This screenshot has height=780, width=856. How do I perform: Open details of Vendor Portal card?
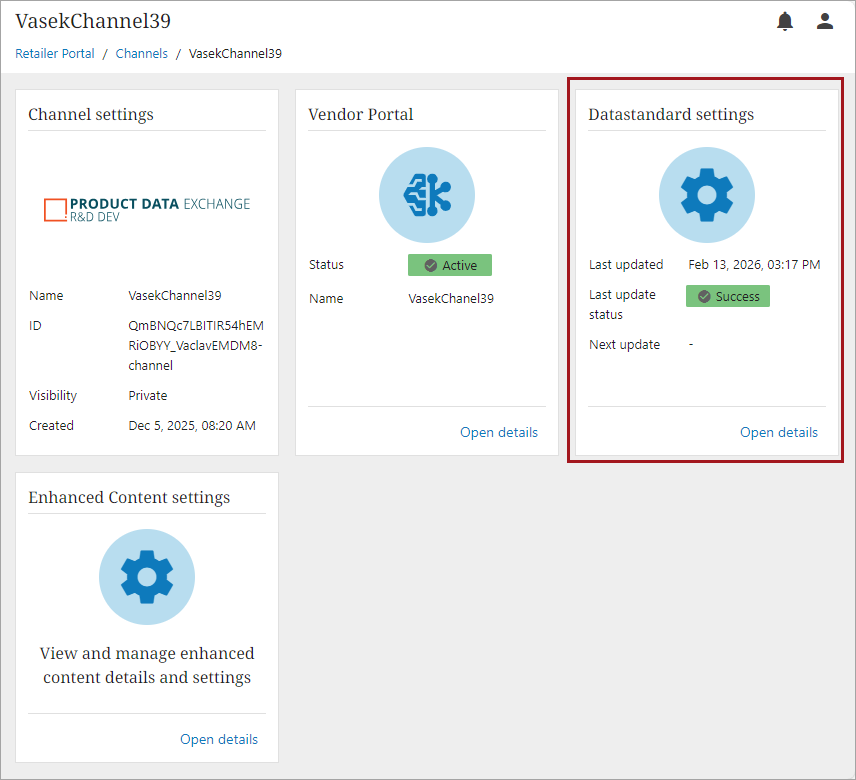click(498, 433)
